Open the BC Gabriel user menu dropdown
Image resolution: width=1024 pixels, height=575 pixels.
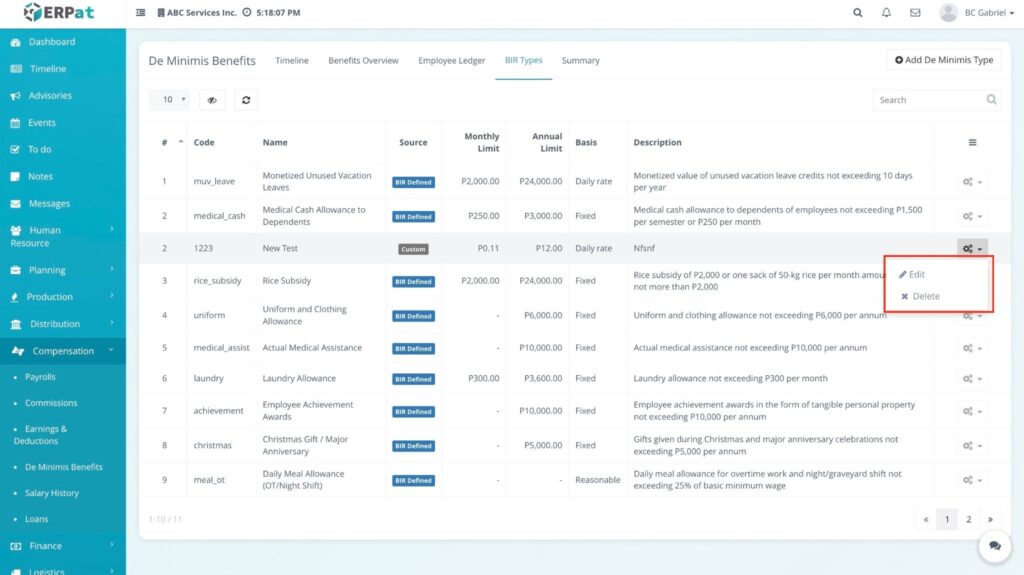pyautogui.click(x=978, y=13)
